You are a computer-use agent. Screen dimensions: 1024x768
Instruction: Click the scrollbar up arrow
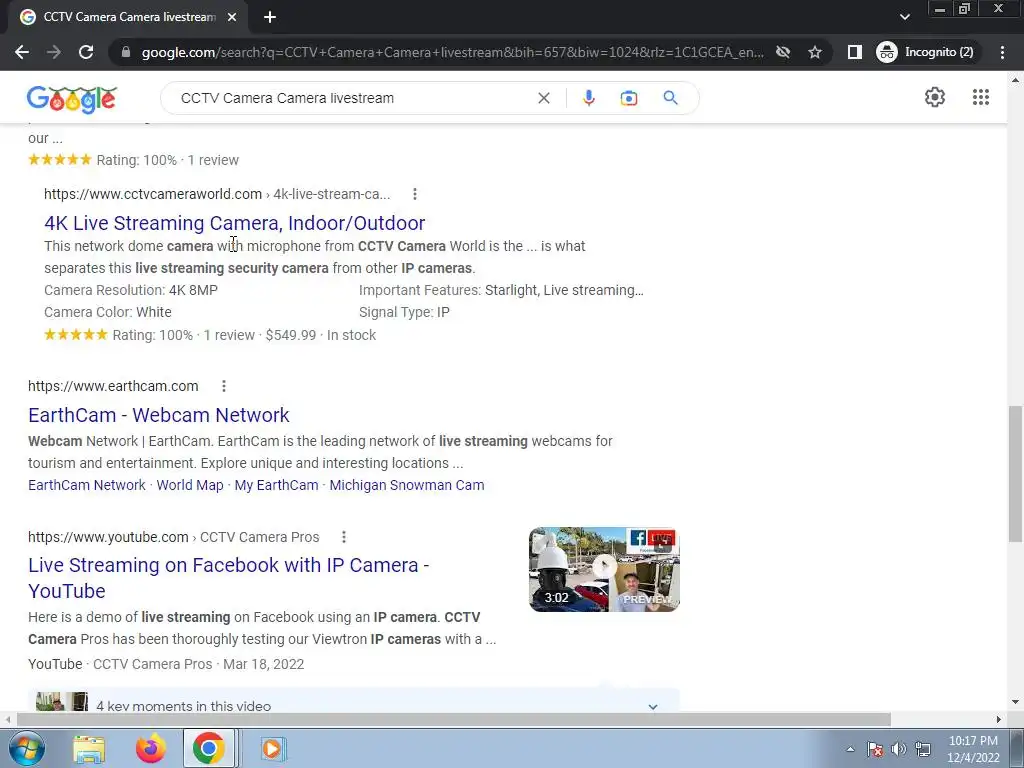point(1015,81)
